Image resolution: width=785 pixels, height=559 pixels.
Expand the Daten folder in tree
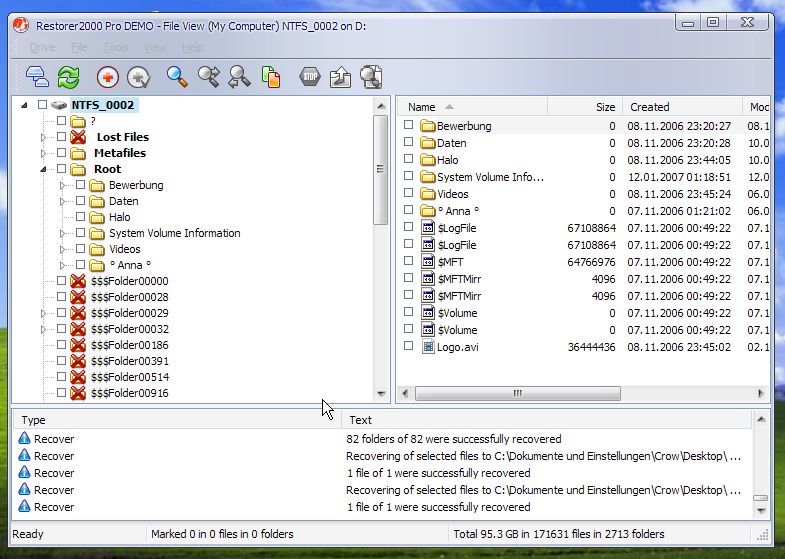click(62, 201)
